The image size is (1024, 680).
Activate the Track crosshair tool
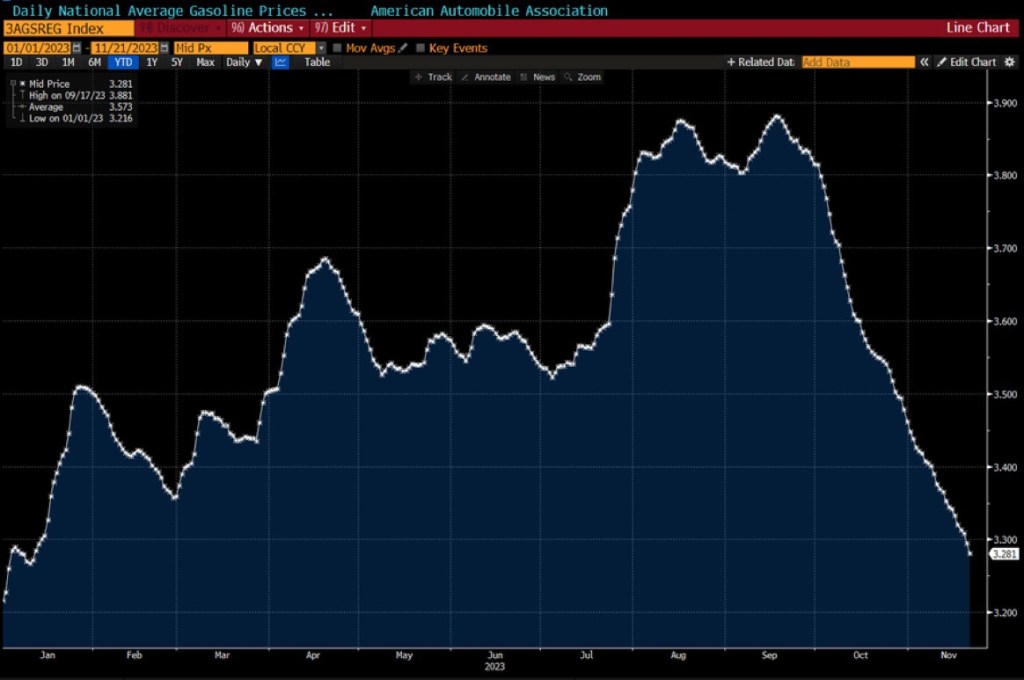(433, 77)
